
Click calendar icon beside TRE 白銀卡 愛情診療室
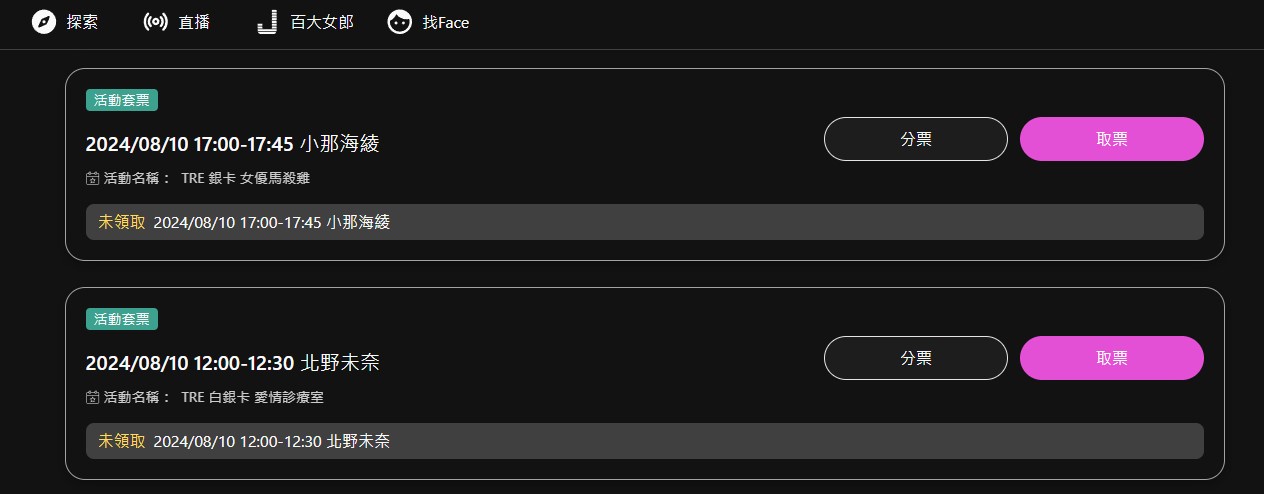[93, 397]
